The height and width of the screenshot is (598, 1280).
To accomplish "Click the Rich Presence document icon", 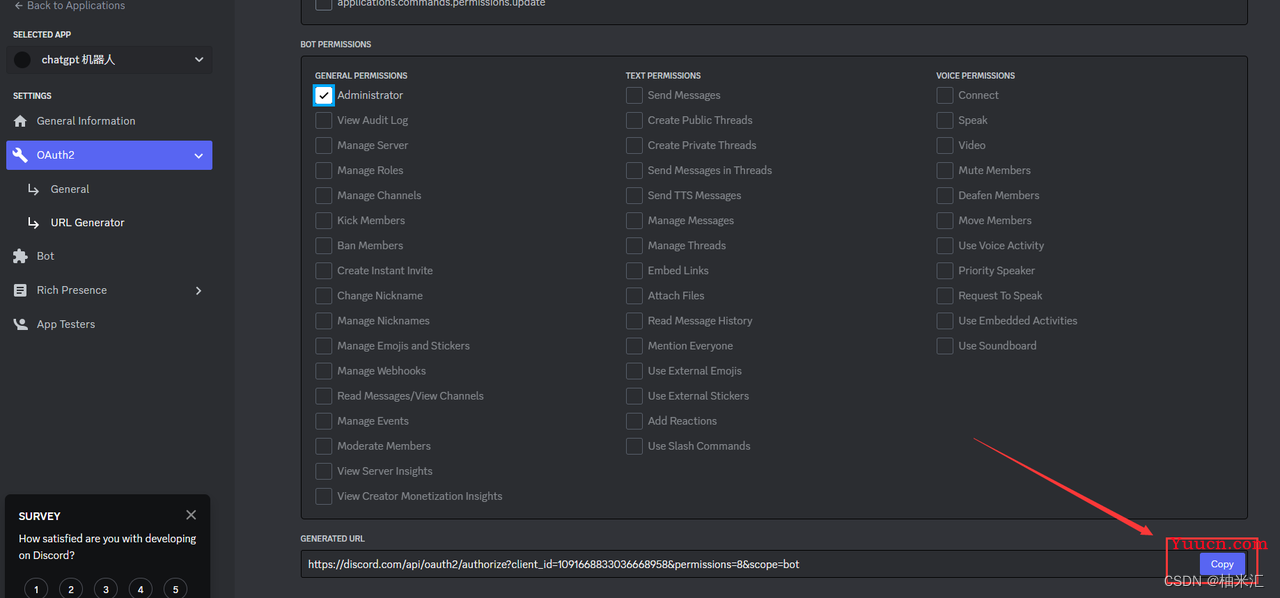I will click(x=20, y=290).
